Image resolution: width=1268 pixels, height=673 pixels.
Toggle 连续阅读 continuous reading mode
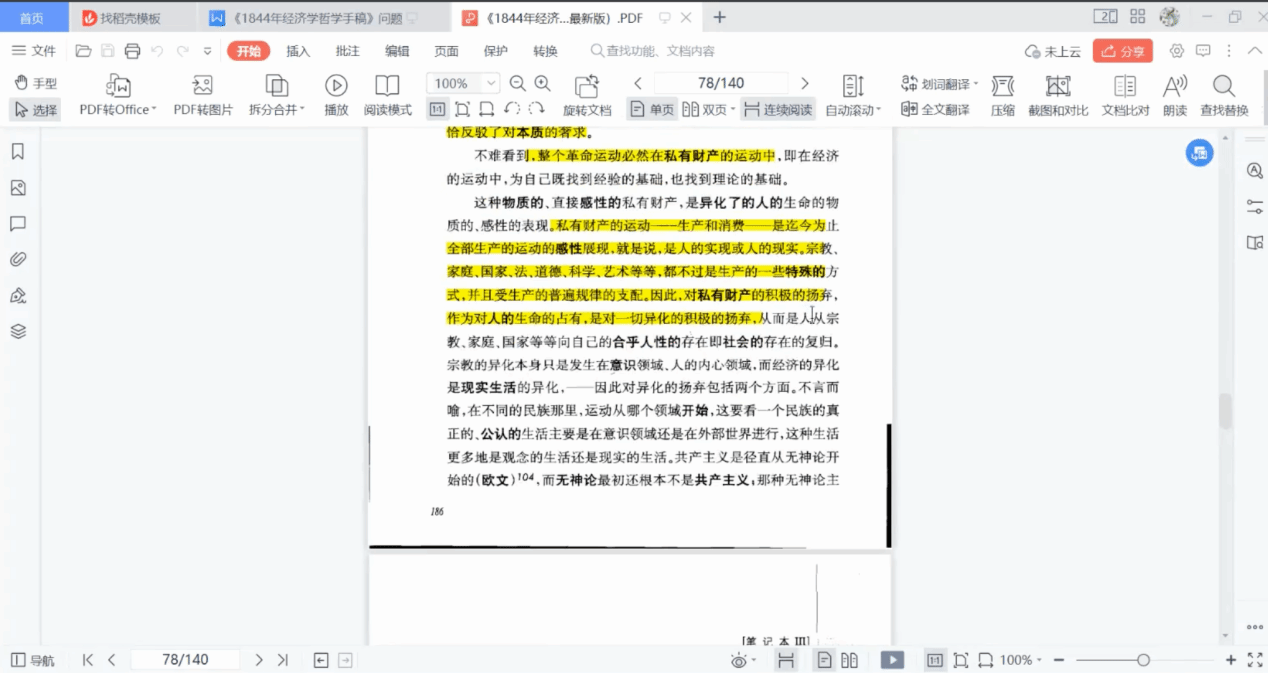coord(777,110)
